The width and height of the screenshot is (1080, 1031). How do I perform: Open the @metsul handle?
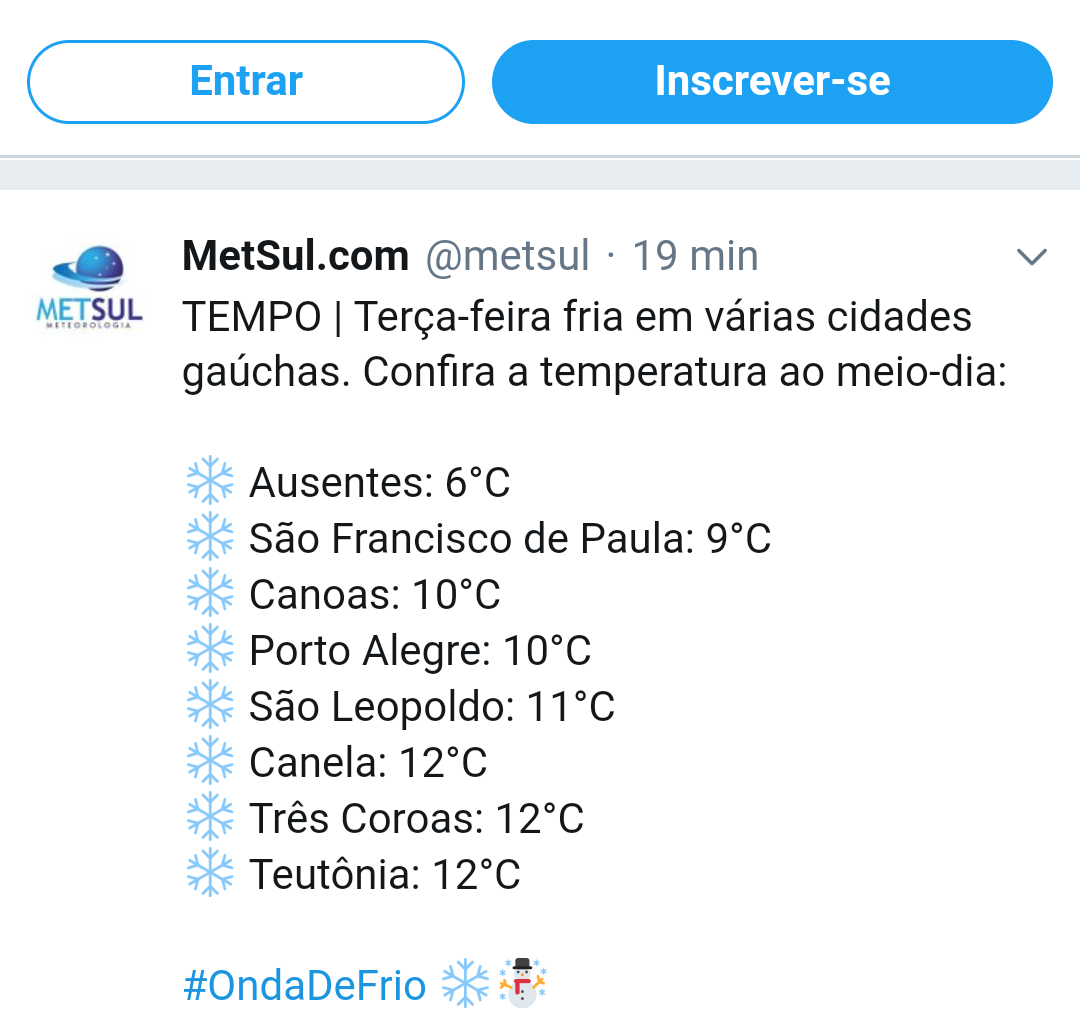point(508,256)
